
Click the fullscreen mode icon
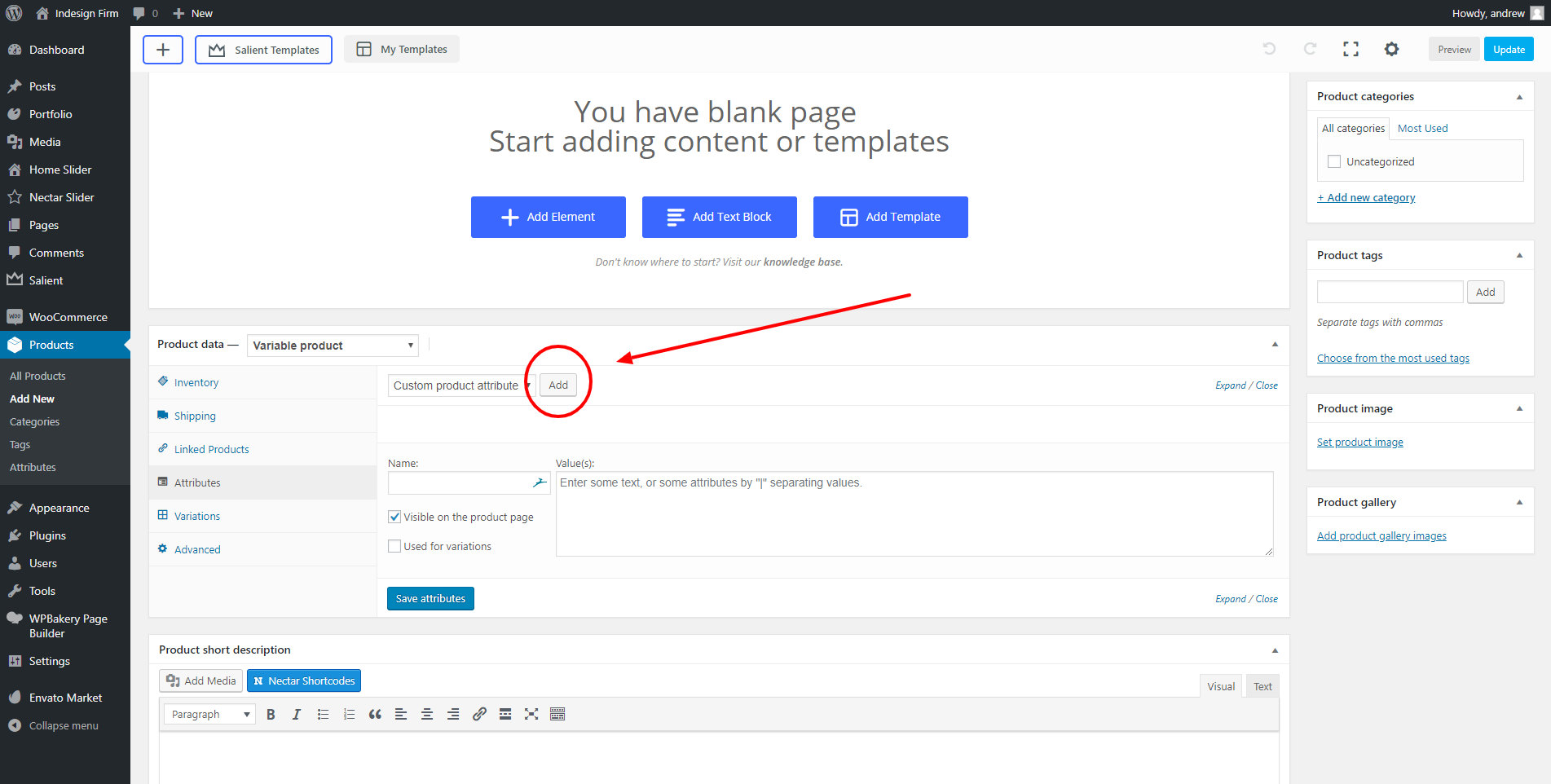pyautogui.click(x=1351, y=50)
